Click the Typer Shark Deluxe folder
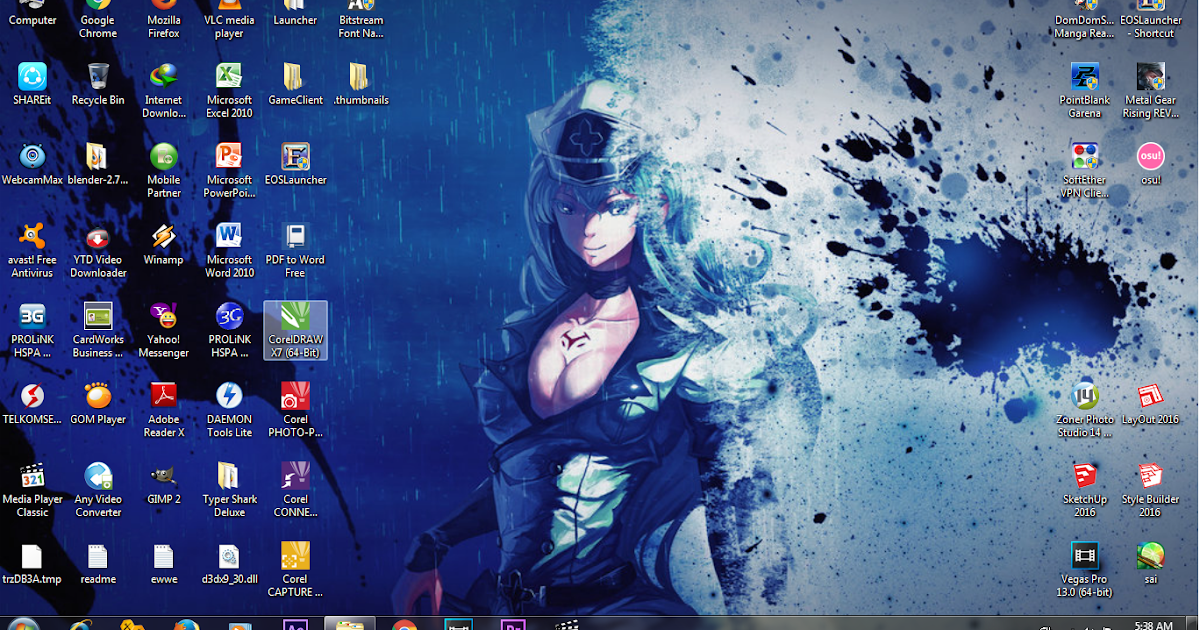 [229, 490]
